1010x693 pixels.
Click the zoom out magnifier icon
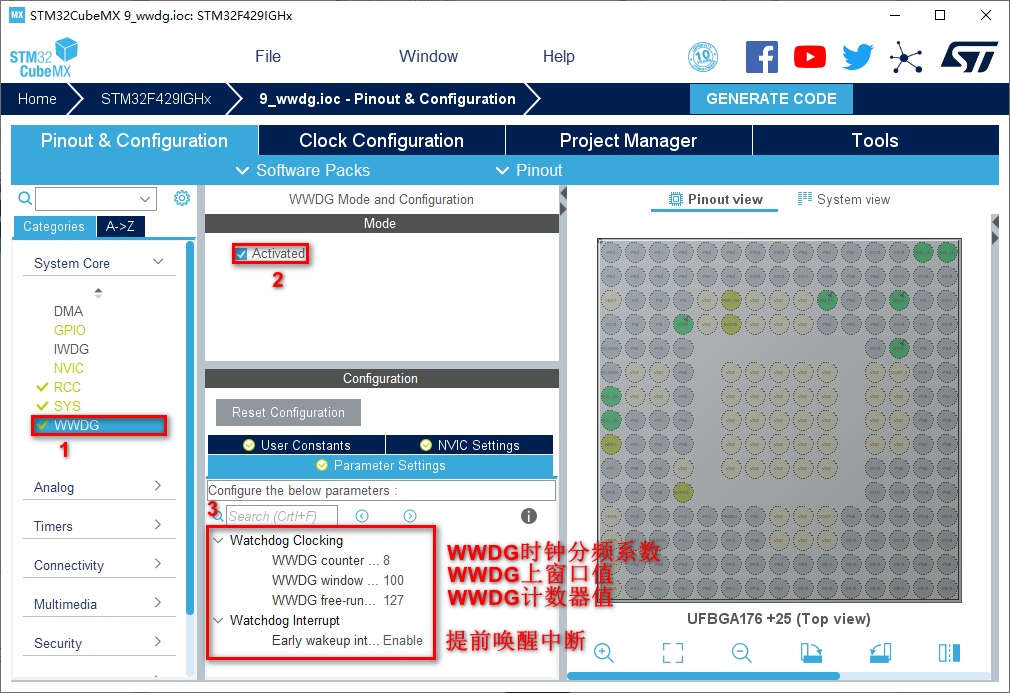[x=741, y=652]
